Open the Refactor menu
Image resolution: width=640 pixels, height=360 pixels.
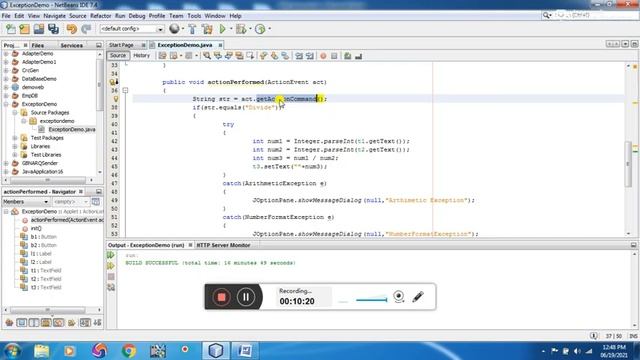coord(100,16)
